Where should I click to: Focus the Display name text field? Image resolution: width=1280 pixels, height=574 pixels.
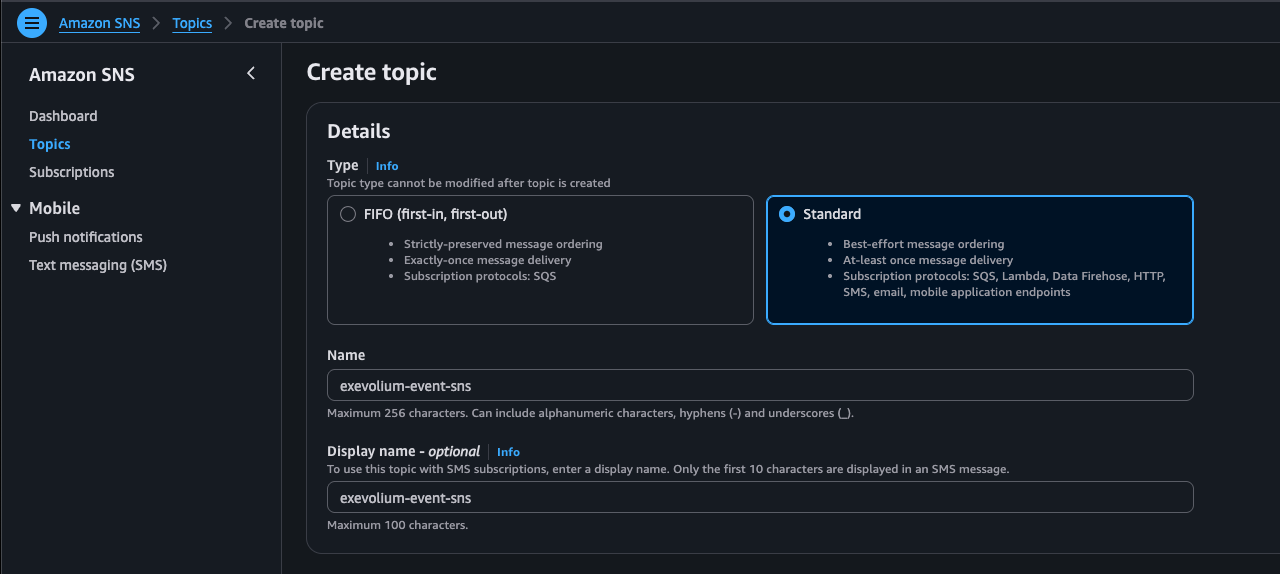tap(760, 497)
